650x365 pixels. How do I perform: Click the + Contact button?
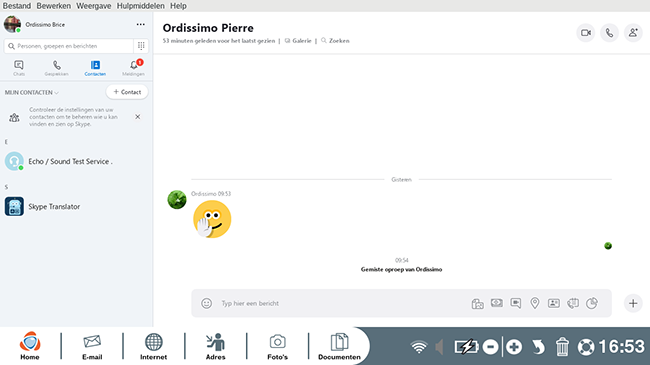click(127, 92)
